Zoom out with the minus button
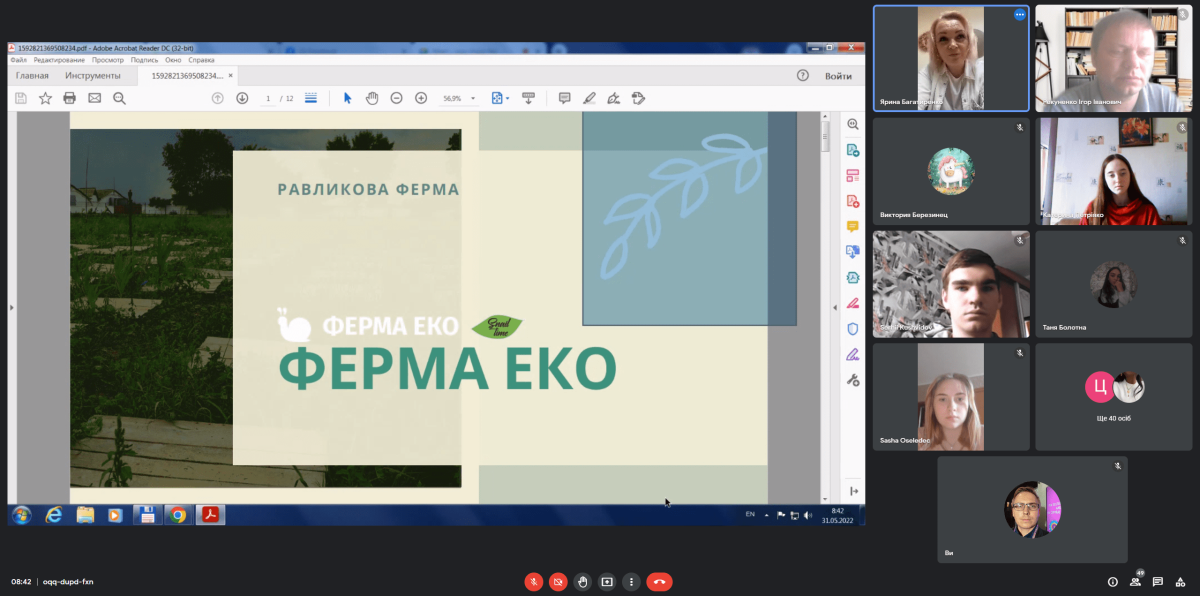Image resolution: width=1200 pixels, height=596 pixels. 396,98
